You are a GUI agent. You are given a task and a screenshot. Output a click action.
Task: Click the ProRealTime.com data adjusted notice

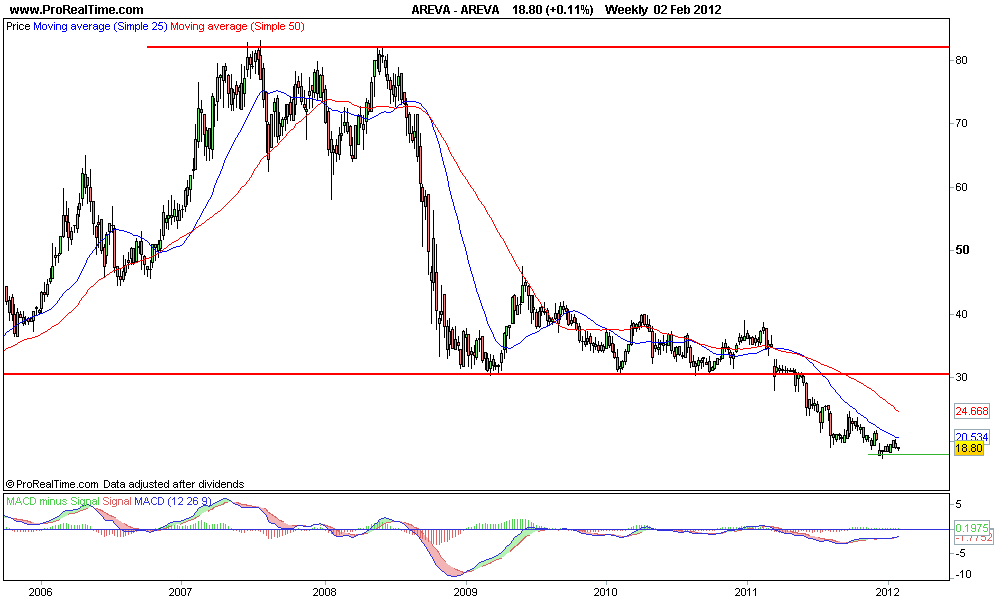pos(125,485)
